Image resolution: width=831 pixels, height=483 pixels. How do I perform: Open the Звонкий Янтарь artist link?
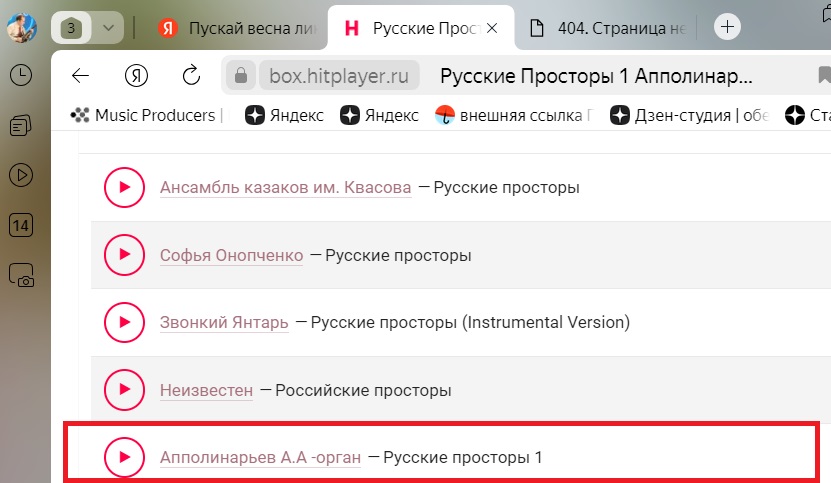pyautogui.click(x=224, y=322)
